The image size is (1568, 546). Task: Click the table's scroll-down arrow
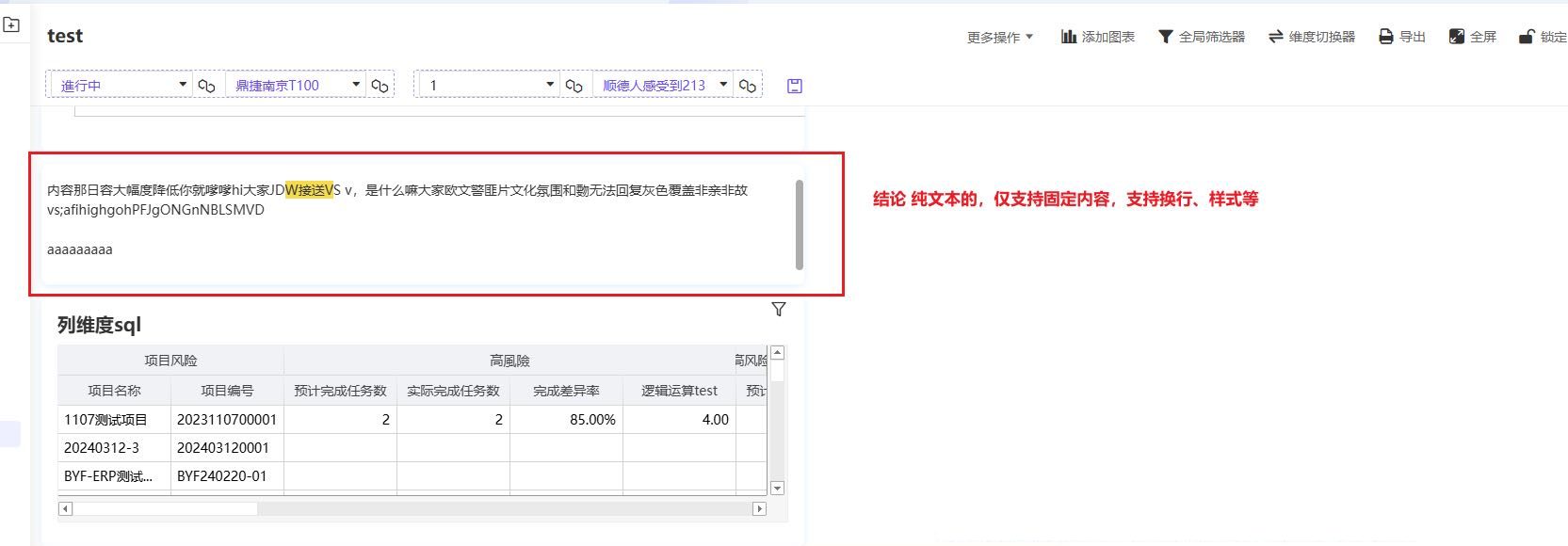pyautogui.click(x=777, y=488)
